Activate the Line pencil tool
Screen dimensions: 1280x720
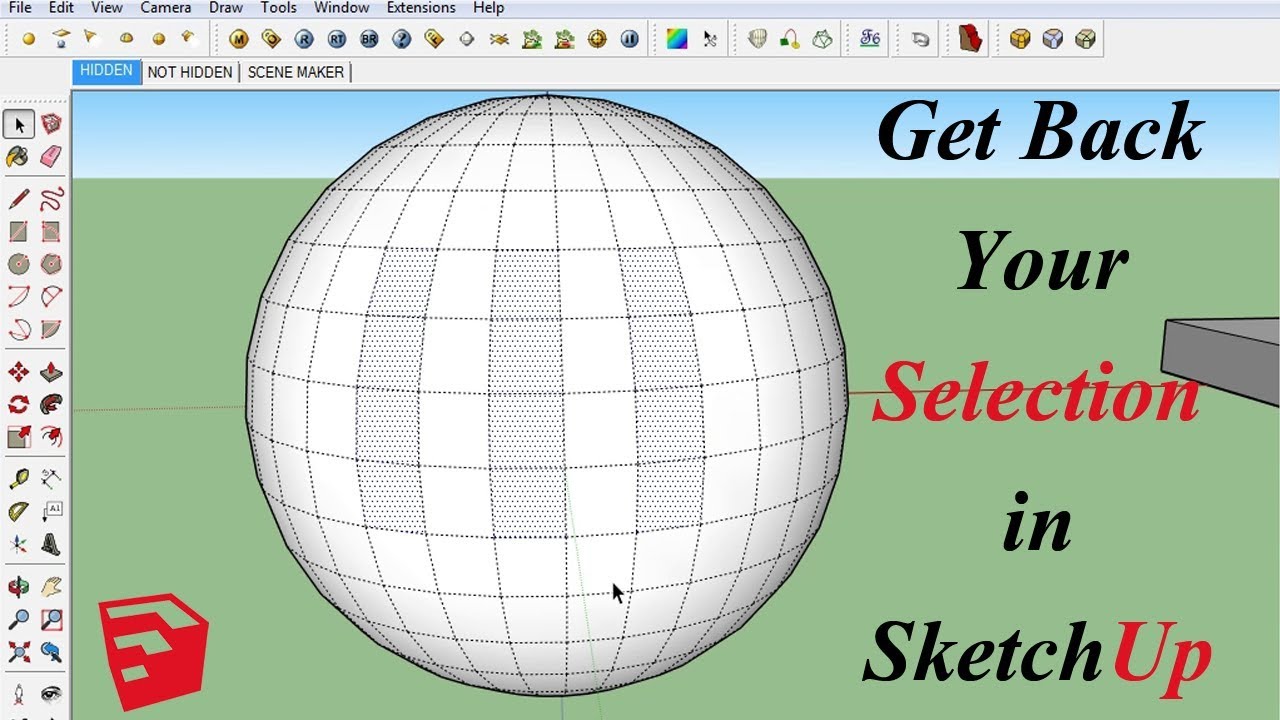click(19, 198)
